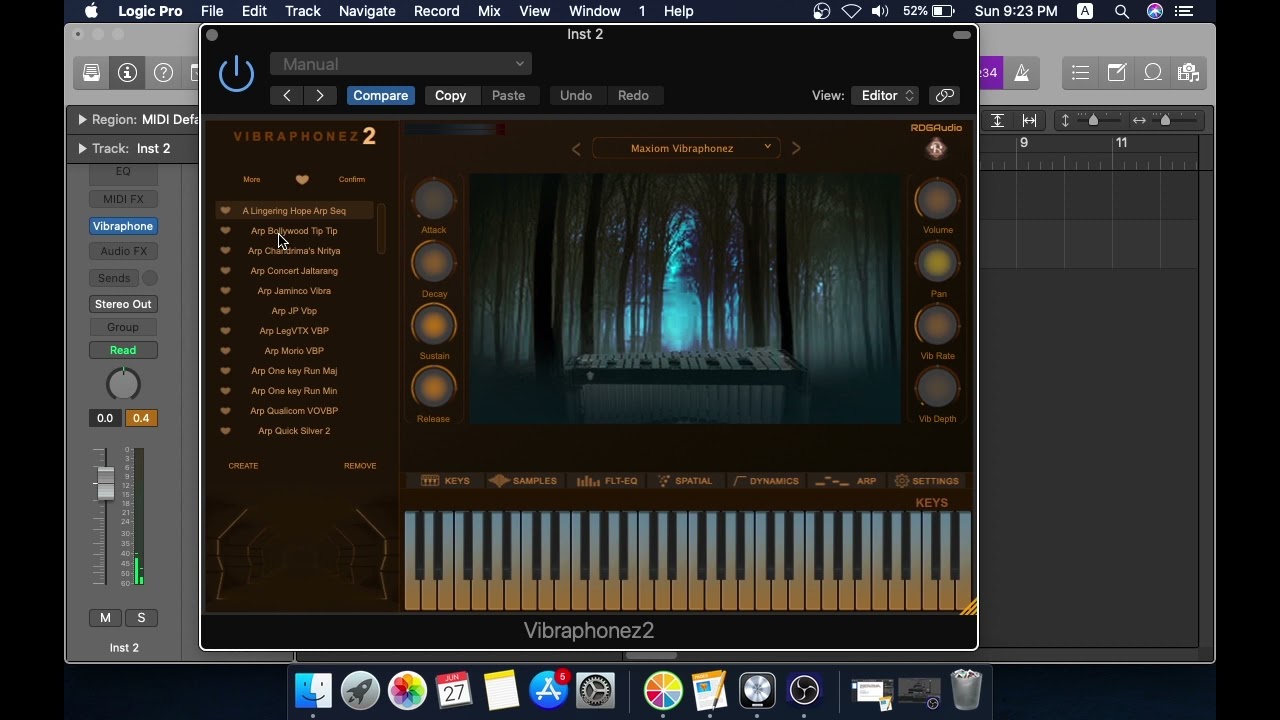Viewport: 1280px width, 720px height.
Task: Toggle the Mute button on Inst 2
Action: 105,618
